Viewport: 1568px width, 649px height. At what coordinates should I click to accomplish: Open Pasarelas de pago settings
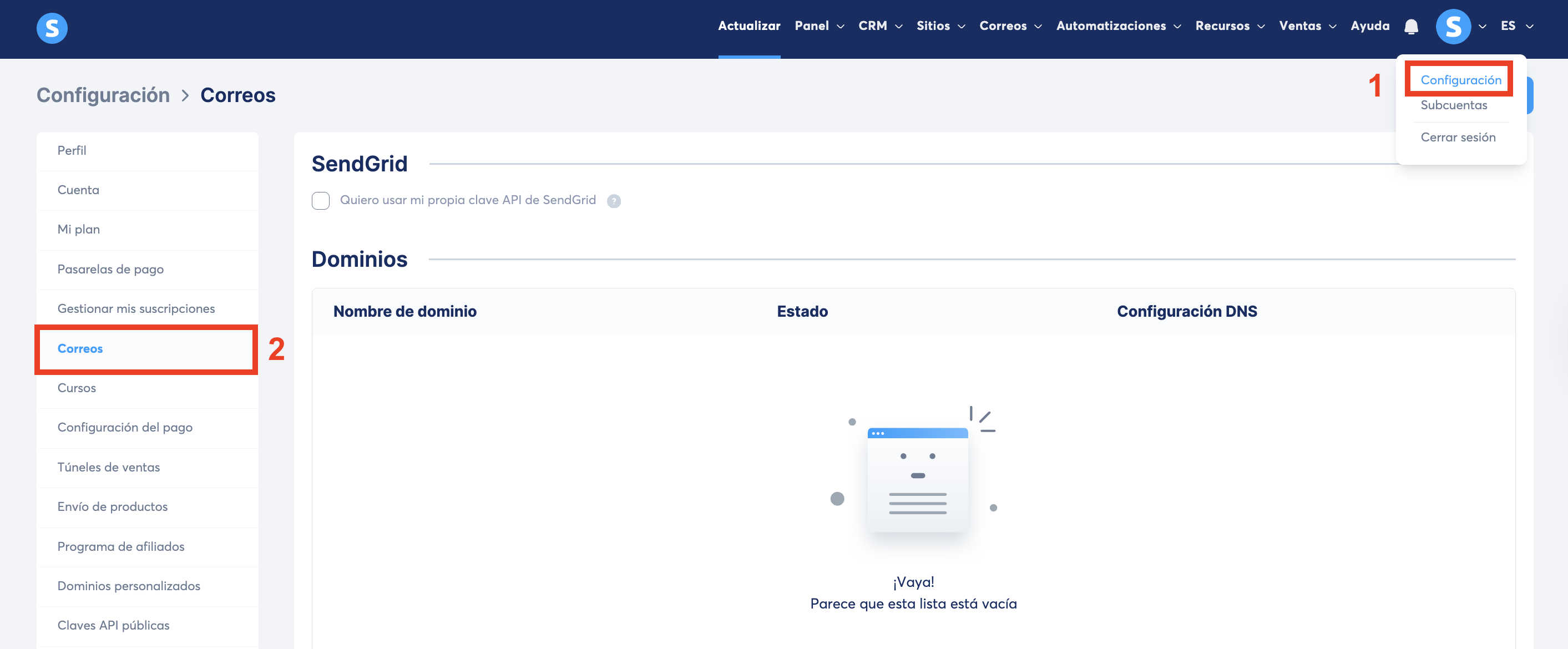point(110,269)
